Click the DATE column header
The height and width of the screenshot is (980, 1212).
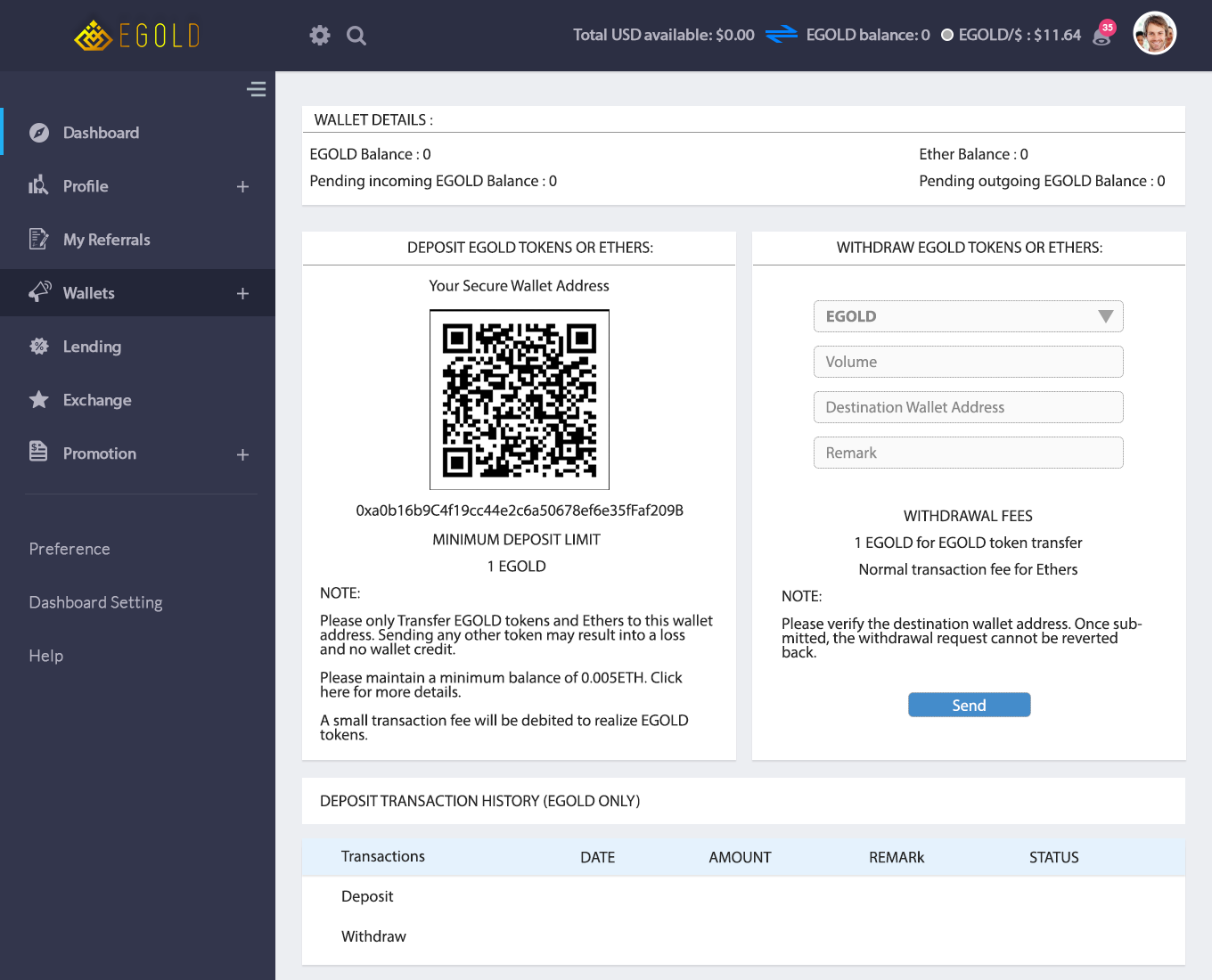point(598,857)
